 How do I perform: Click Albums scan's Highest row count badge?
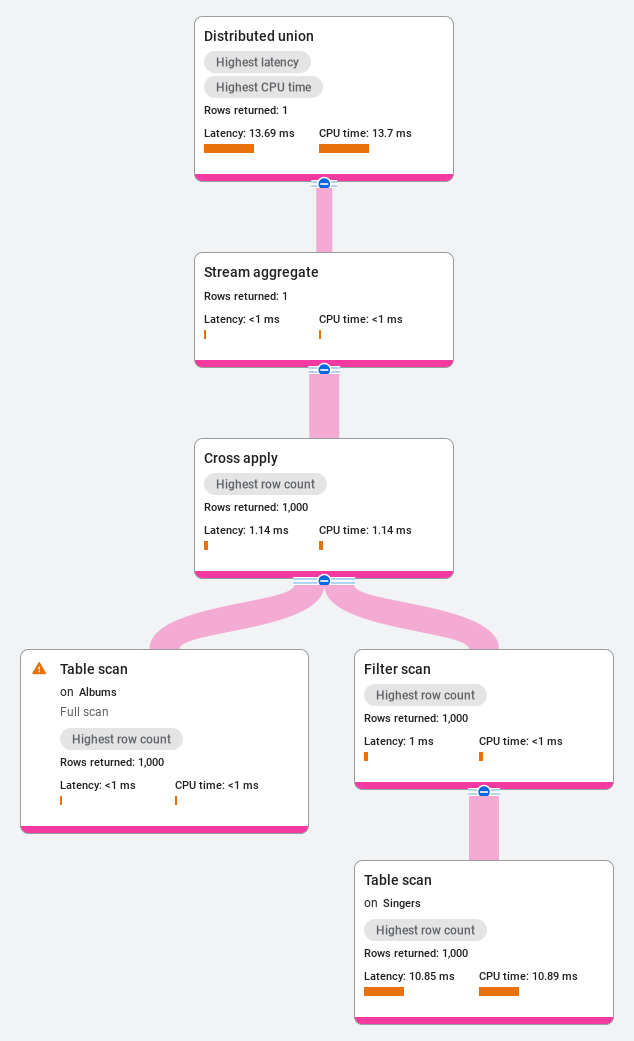[x=121, y=739]
